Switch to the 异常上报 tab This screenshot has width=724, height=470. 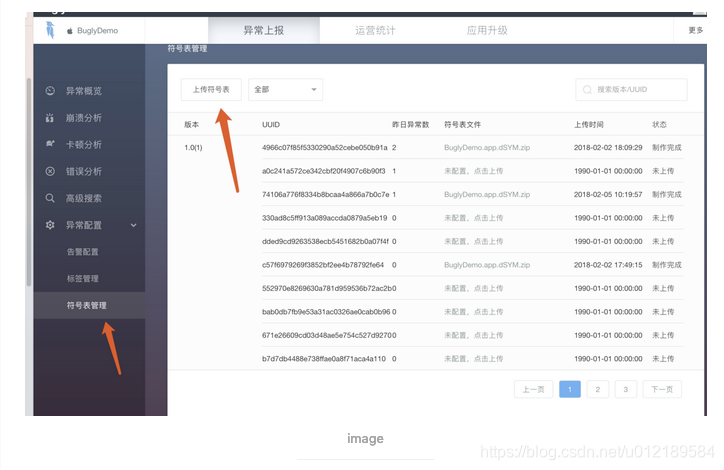coord(264,30)
